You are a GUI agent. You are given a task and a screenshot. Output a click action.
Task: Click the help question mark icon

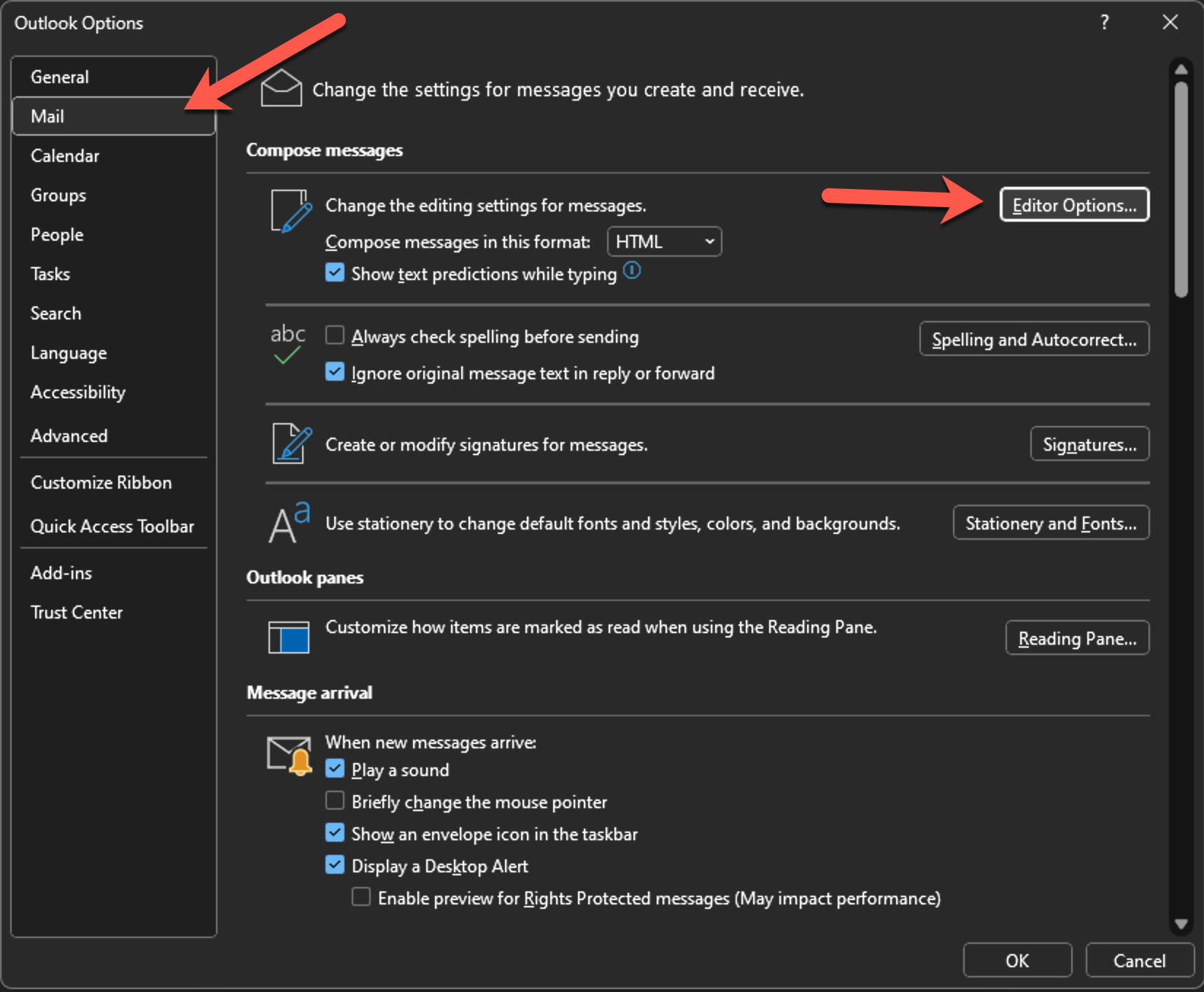[1104, 23]
